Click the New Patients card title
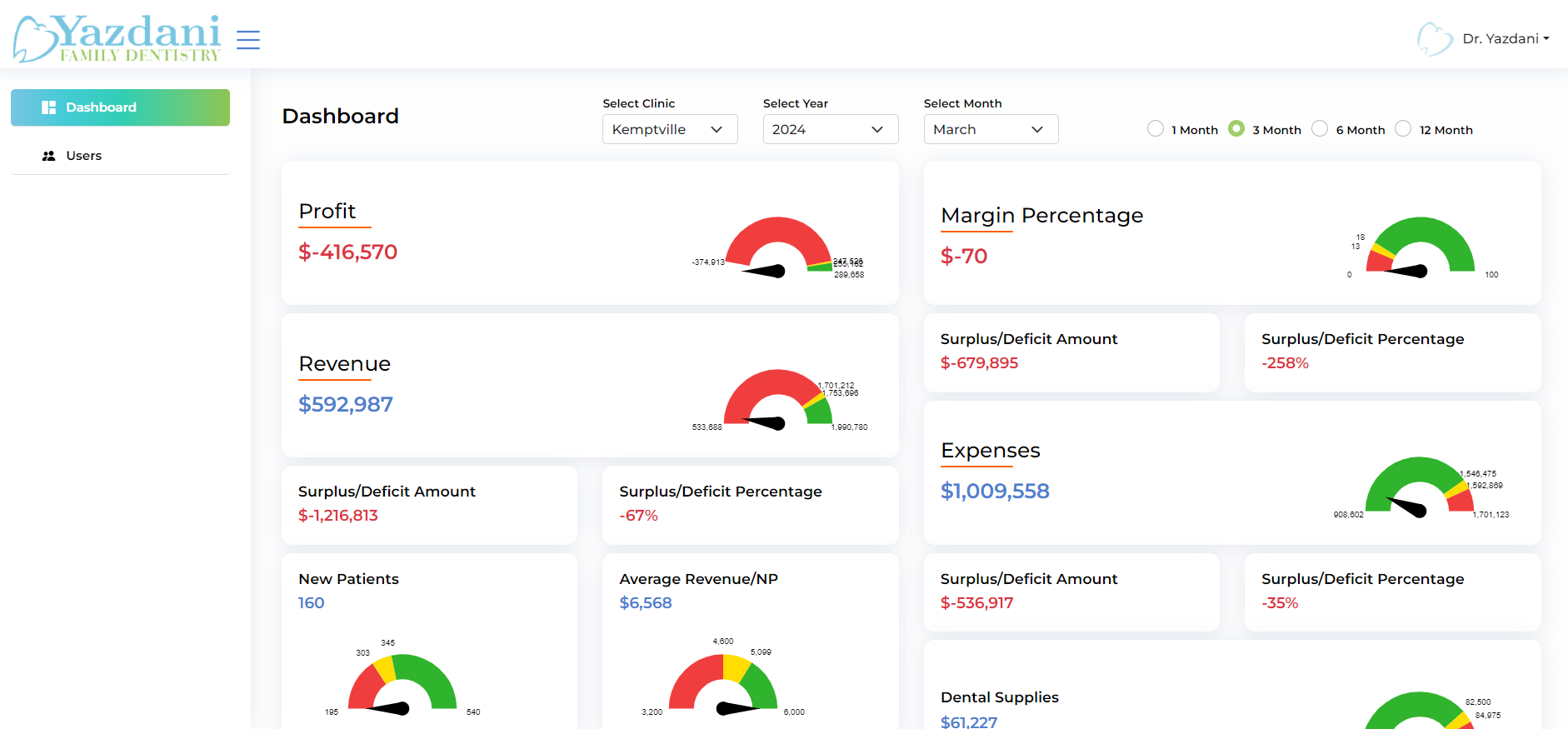1568x729 pixels. pos(348,579)
